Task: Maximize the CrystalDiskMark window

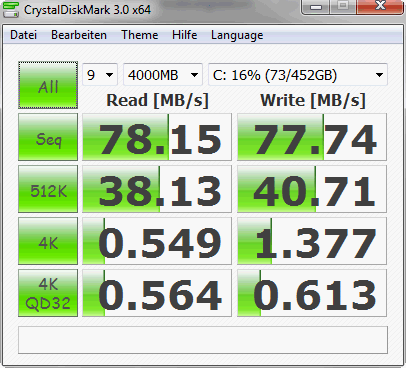Action: (343, 6)
